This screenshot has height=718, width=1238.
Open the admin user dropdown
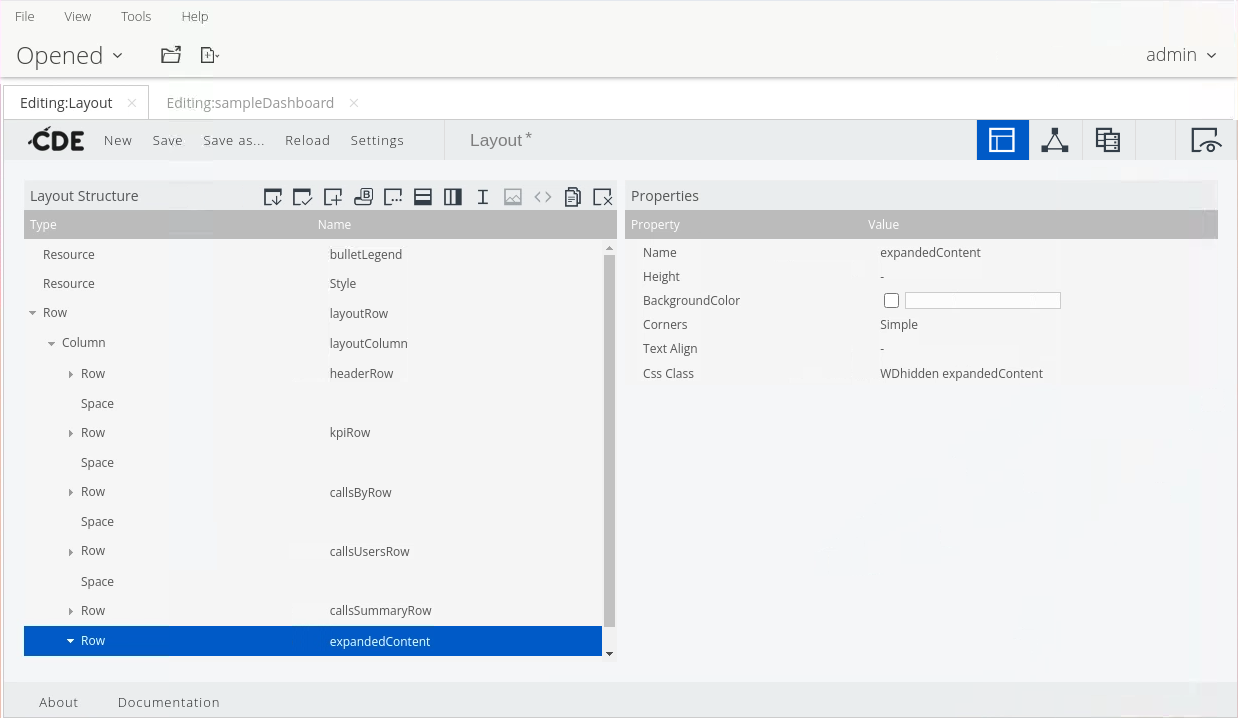click(x=1181, y=55)
